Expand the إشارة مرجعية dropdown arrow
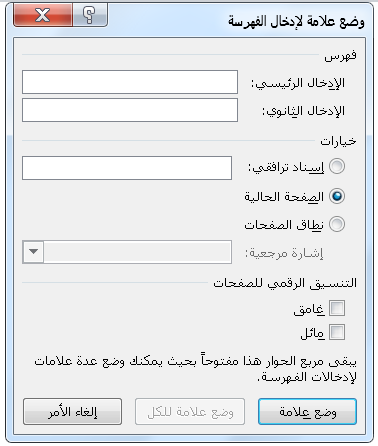Viewport: 378px width, 446px height. (x=33, y=252)
